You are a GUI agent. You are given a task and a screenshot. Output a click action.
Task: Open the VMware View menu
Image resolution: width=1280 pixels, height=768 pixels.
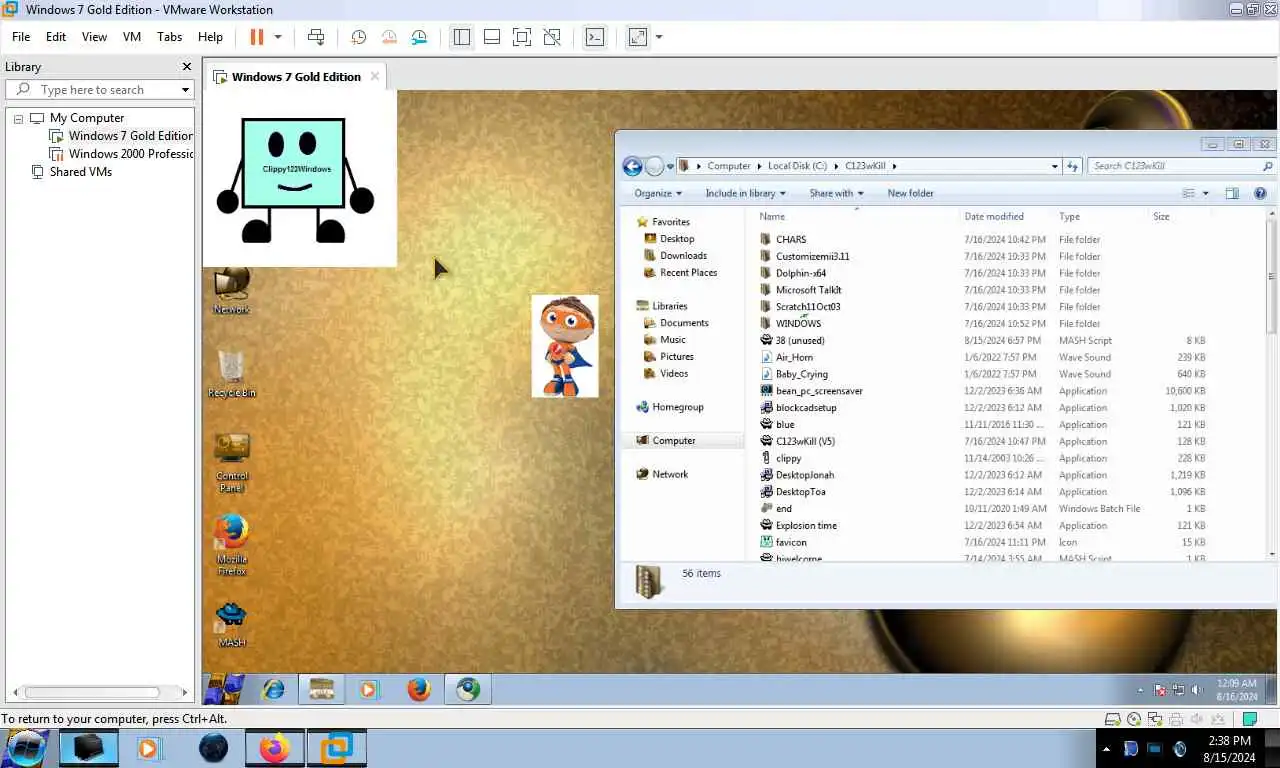[x=94, y=37]
